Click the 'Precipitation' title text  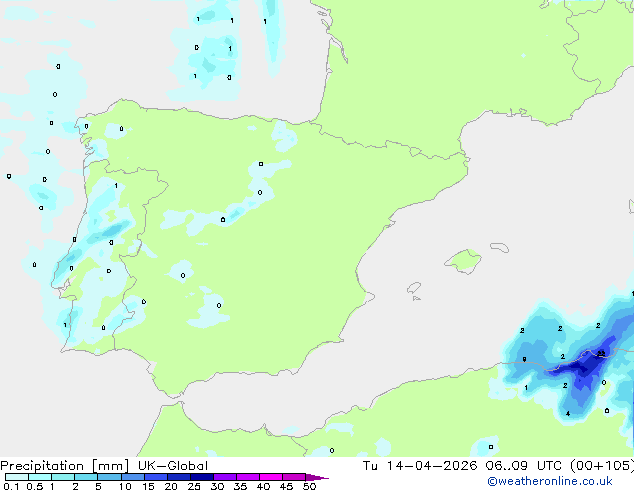coord(42,466)
